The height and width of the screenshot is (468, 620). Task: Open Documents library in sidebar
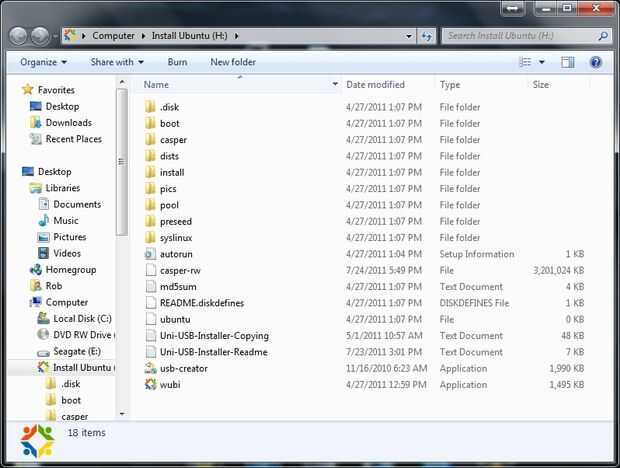(x=70, y=204)
